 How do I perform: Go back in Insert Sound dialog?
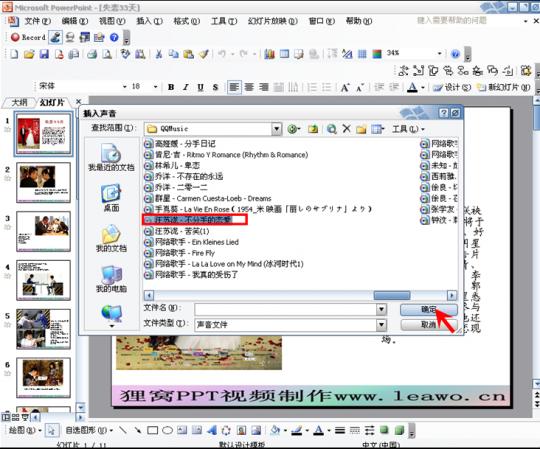[292, 129]
